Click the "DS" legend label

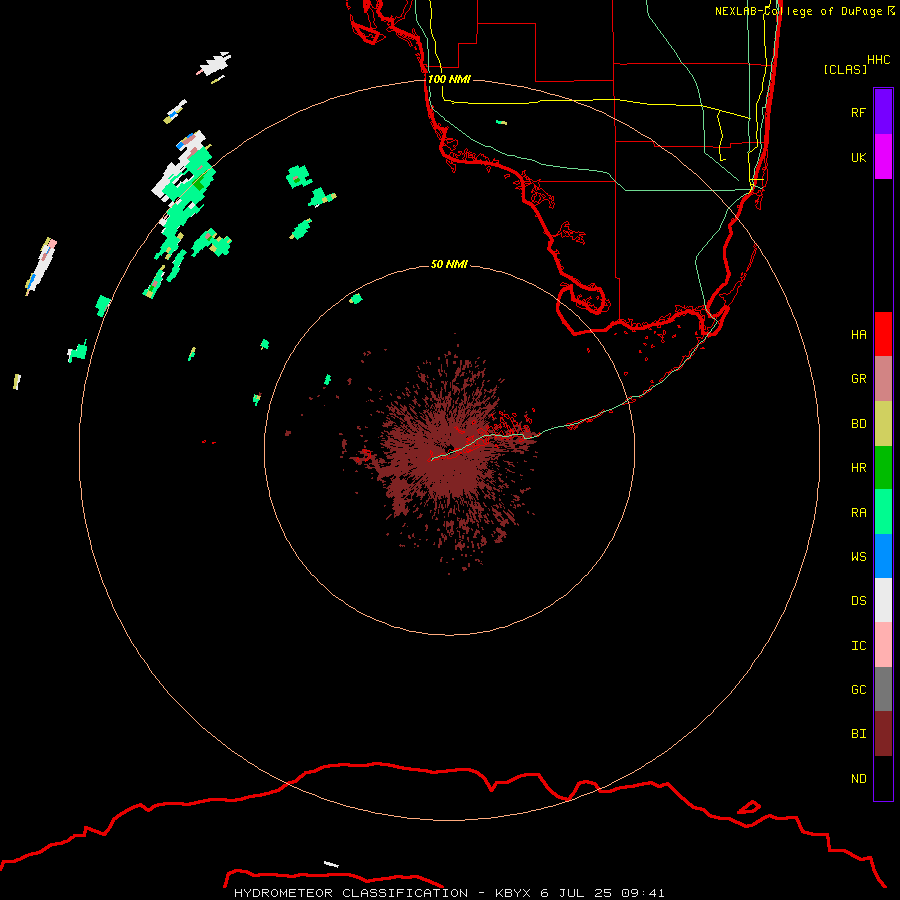point(858,600)
